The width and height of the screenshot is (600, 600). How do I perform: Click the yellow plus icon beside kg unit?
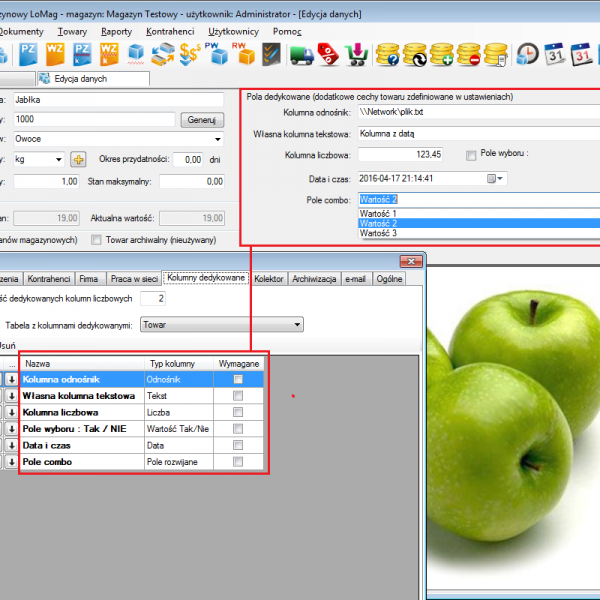[79, 160]
